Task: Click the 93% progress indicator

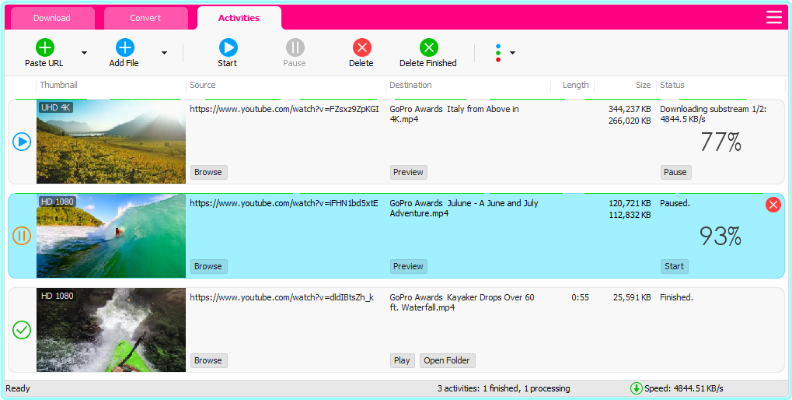Action: click(720, 236)
